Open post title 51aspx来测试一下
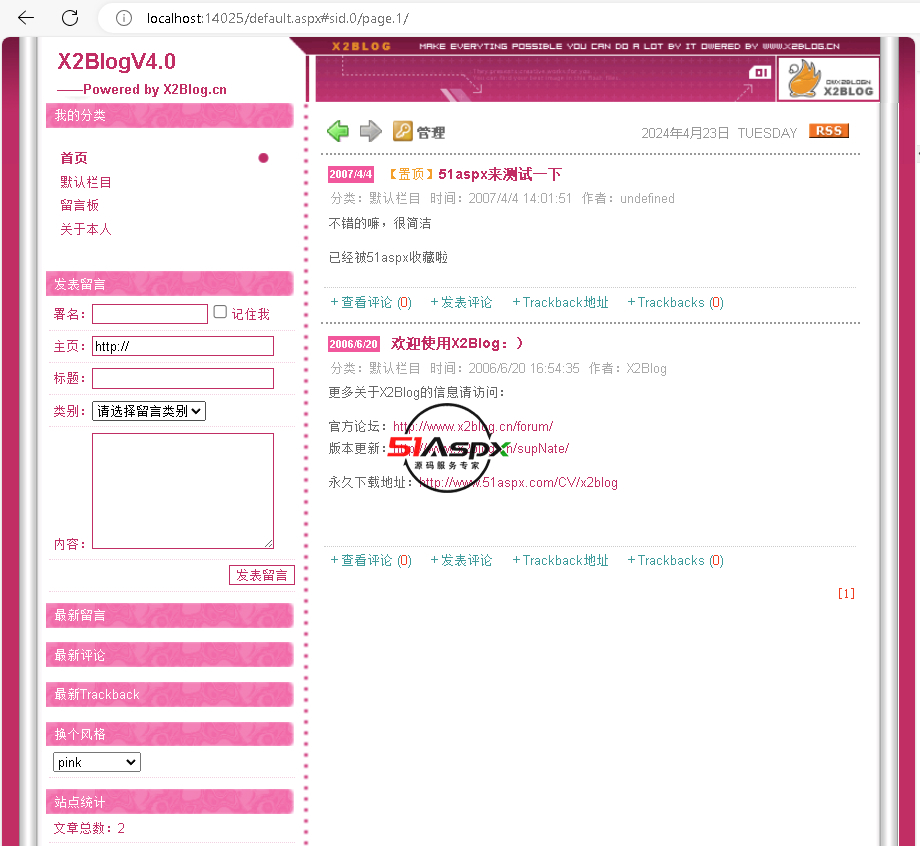Image resolution: width=920 pixels, height=846 pixels. click(500, 174)
